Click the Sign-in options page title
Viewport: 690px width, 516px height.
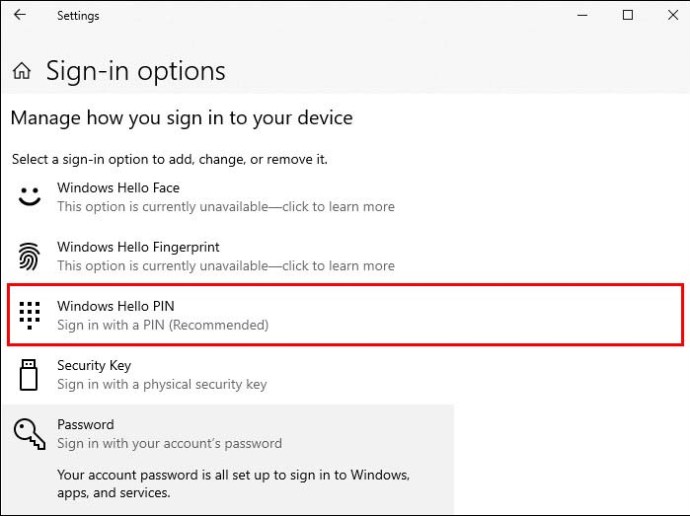(x=136, y=71)
